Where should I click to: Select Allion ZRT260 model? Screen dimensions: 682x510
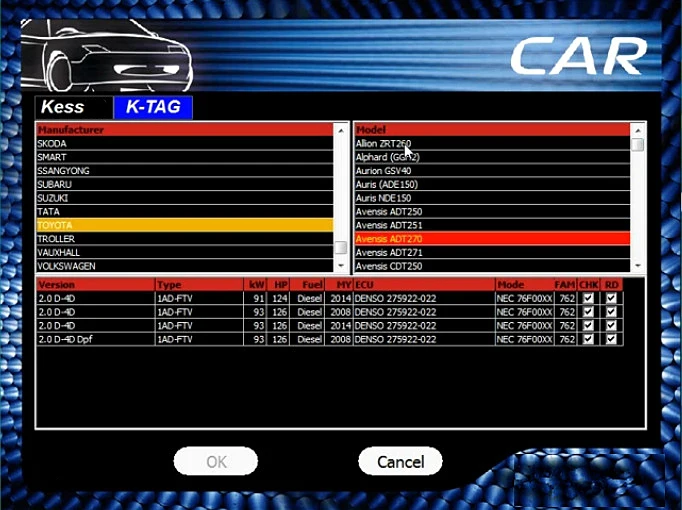tap(492, 143)
